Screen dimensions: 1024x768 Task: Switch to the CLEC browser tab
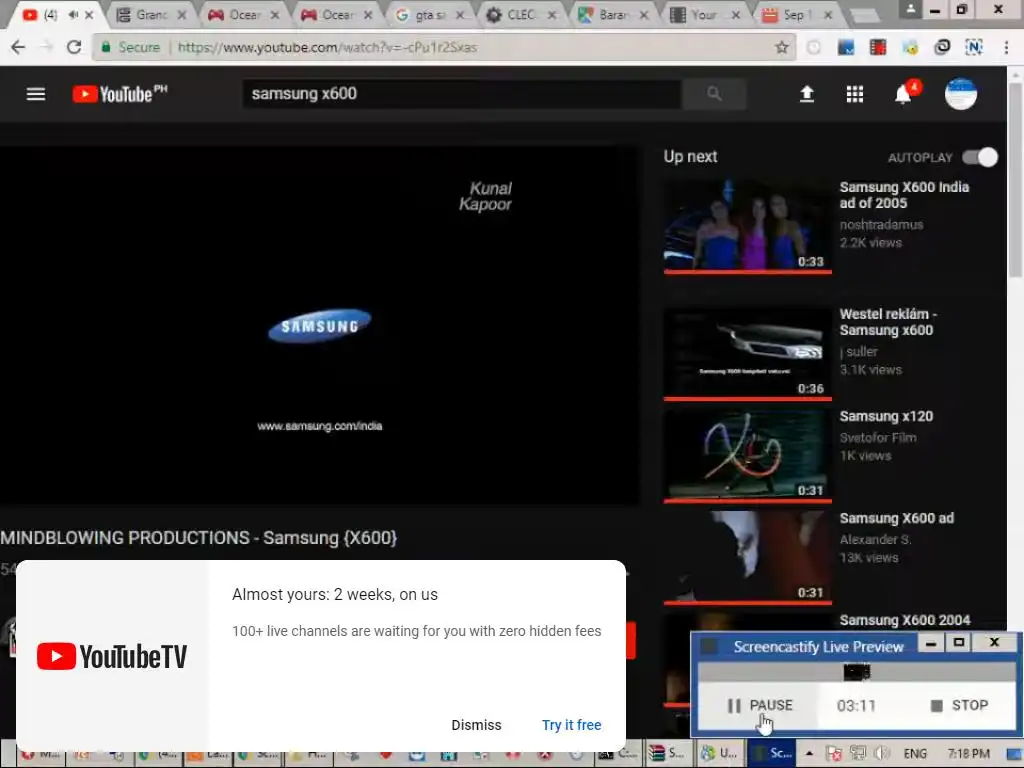click(522, 14)
